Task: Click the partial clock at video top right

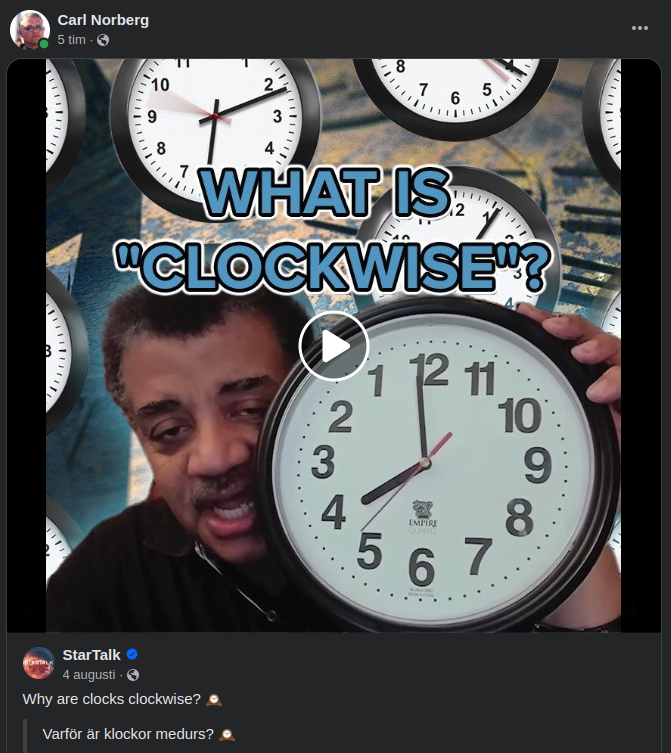Action: click(x=602, y=118)
